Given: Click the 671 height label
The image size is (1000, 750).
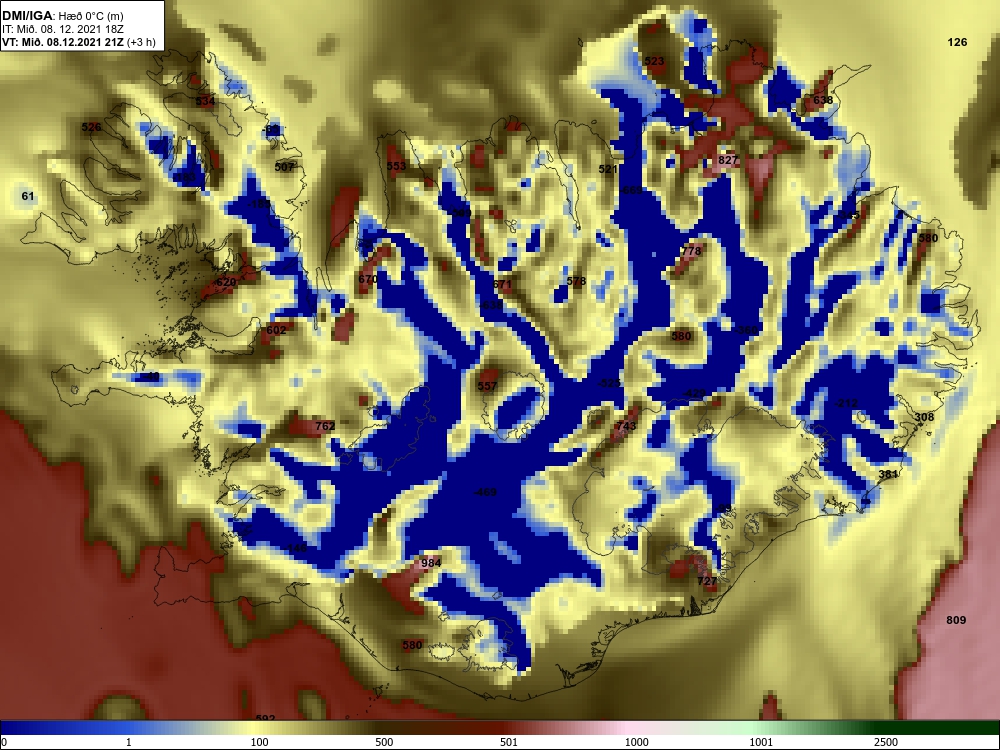Looking at the screenshot, I should pos(502,284).
